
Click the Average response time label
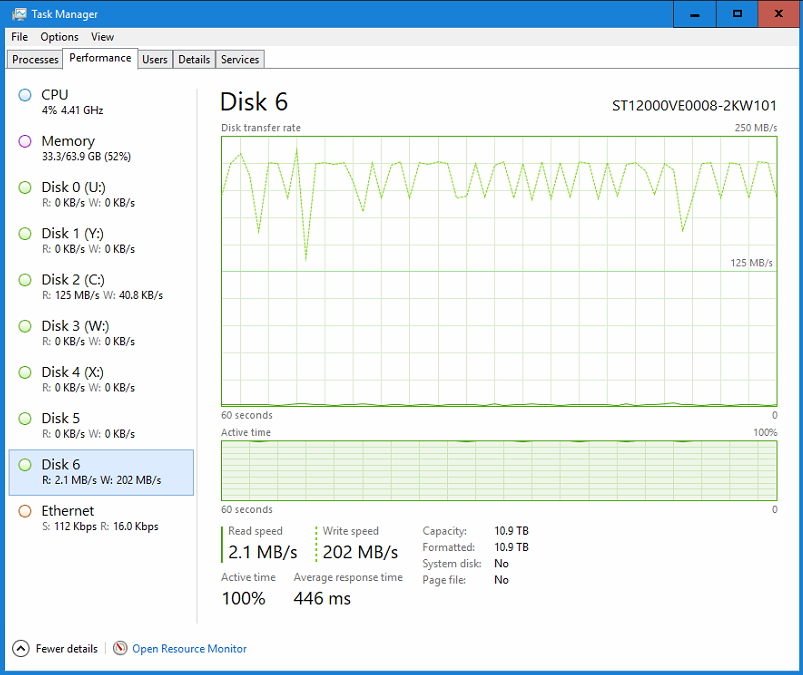tap(348, 577)
